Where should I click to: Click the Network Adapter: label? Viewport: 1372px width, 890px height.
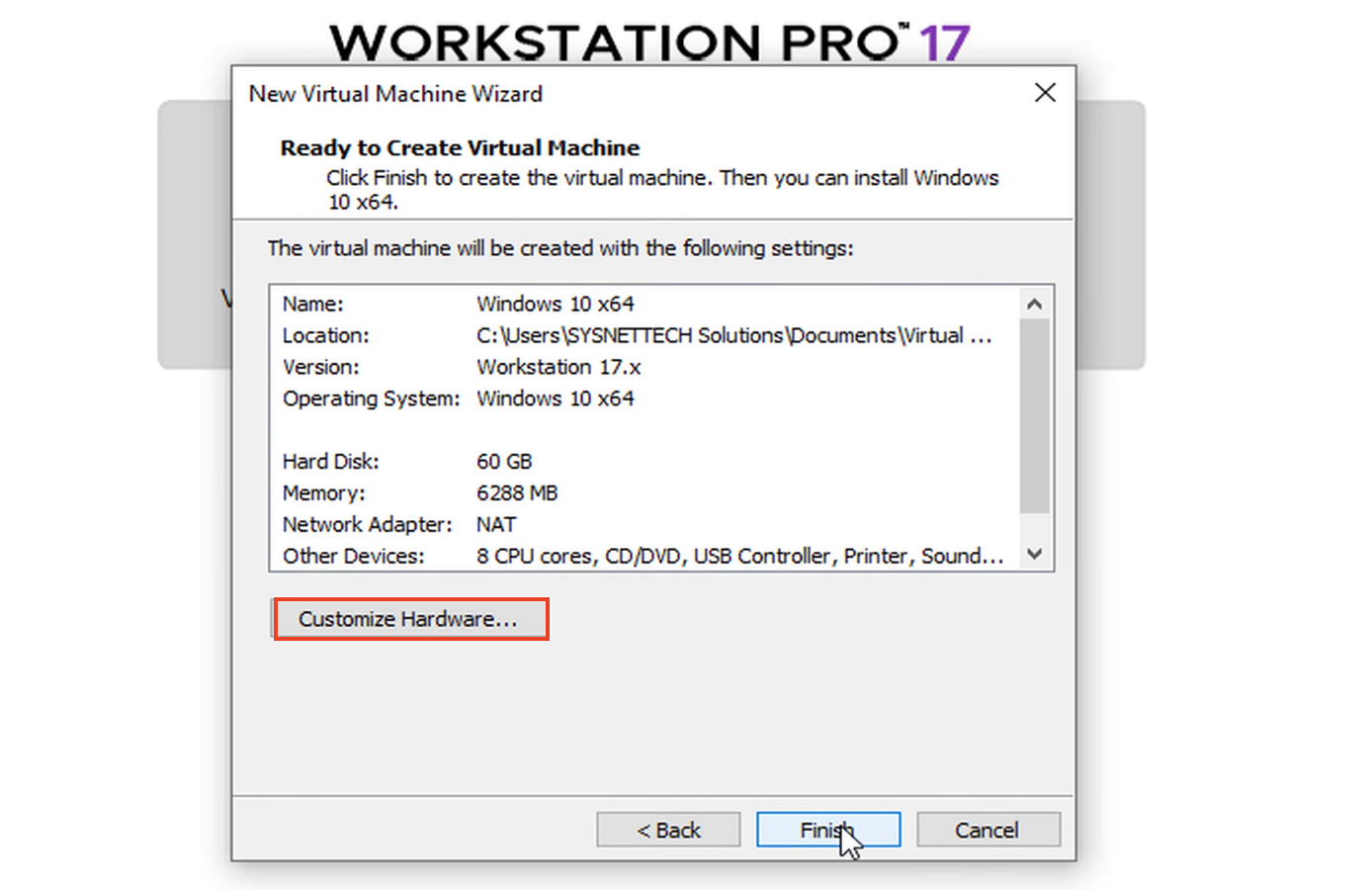pyautogui.click(x=367, y=524)
